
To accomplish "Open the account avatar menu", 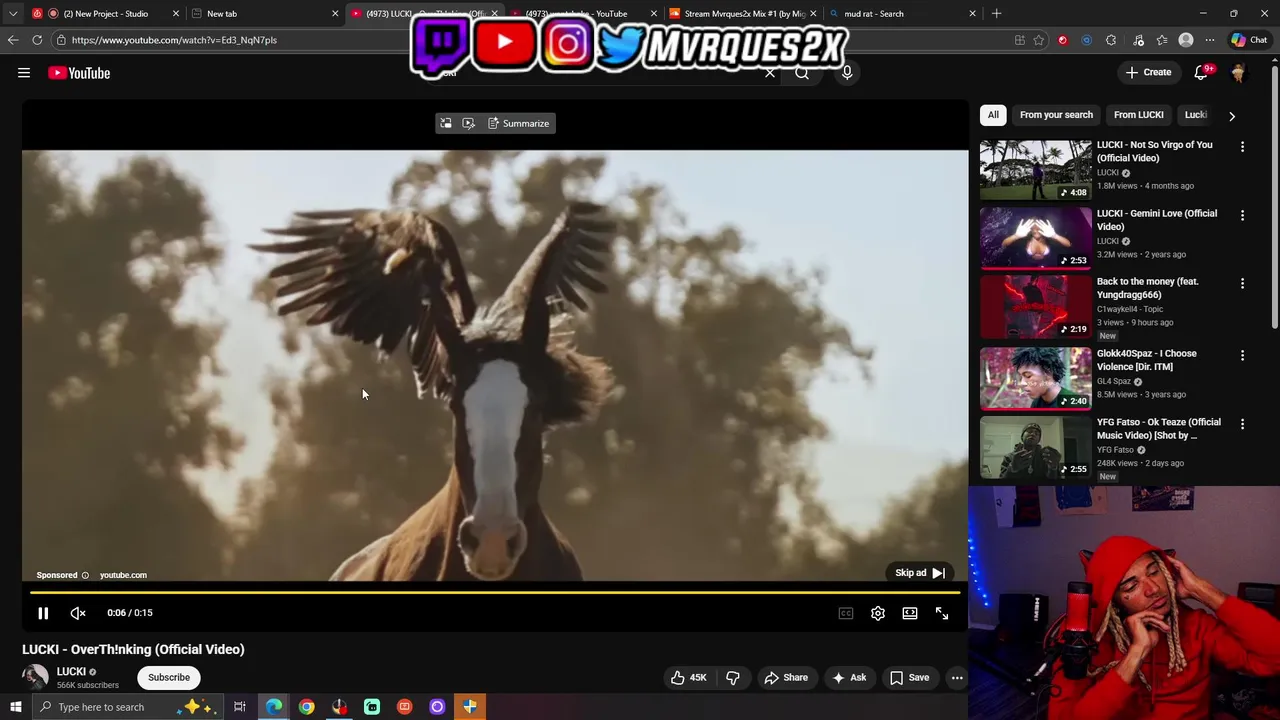I will pos(1238,73).
